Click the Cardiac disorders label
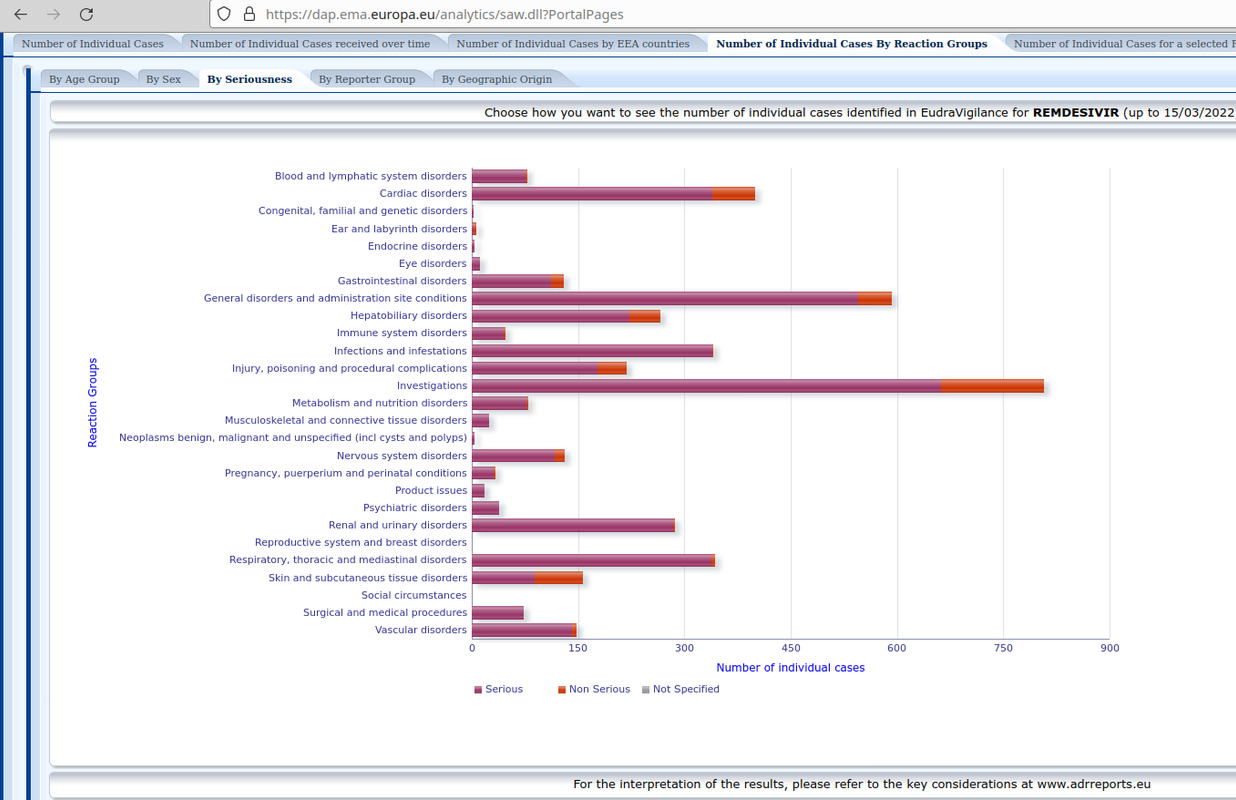Viewport: 1236px width, 800px height. [423, 193]
